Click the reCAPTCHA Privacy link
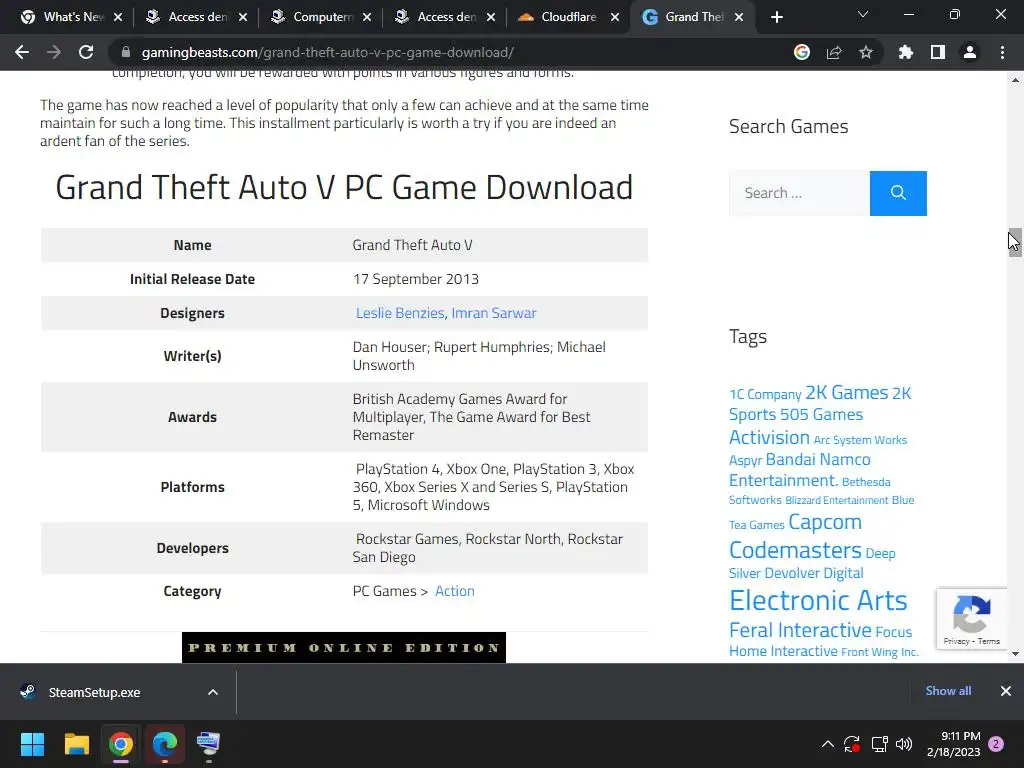Viewport: 1024px width, 768px height. (955, 641)
